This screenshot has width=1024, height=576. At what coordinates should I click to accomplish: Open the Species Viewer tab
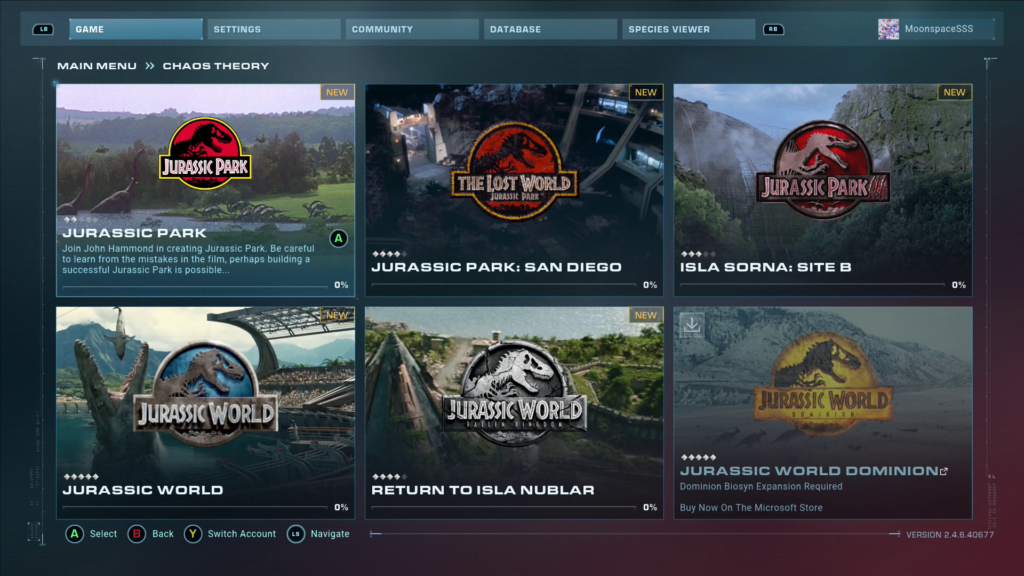(688, 29)
